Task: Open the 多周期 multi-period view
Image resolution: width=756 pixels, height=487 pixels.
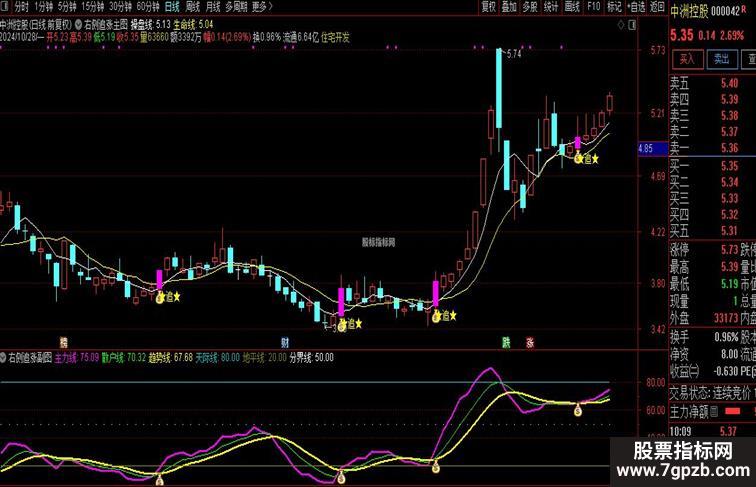Action: click(x=236, y=7)
